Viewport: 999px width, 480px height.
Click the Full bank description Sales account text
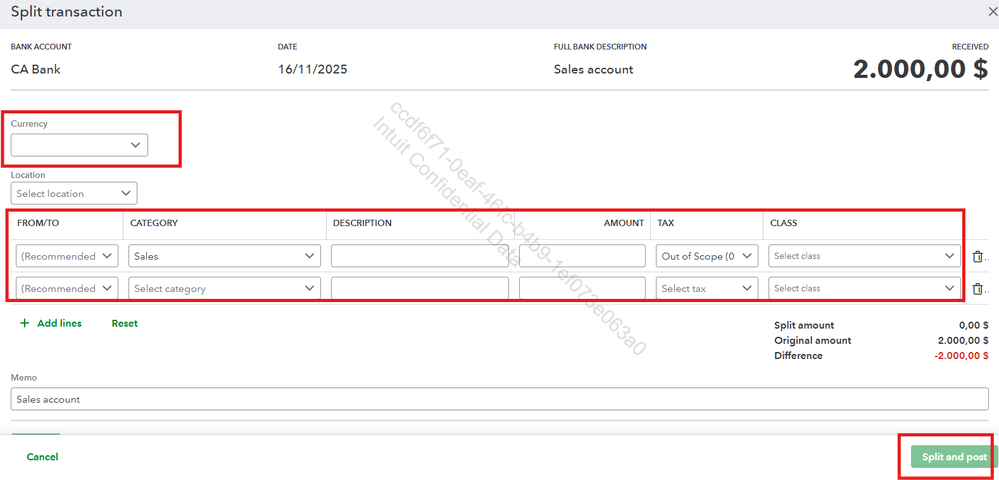593,69
